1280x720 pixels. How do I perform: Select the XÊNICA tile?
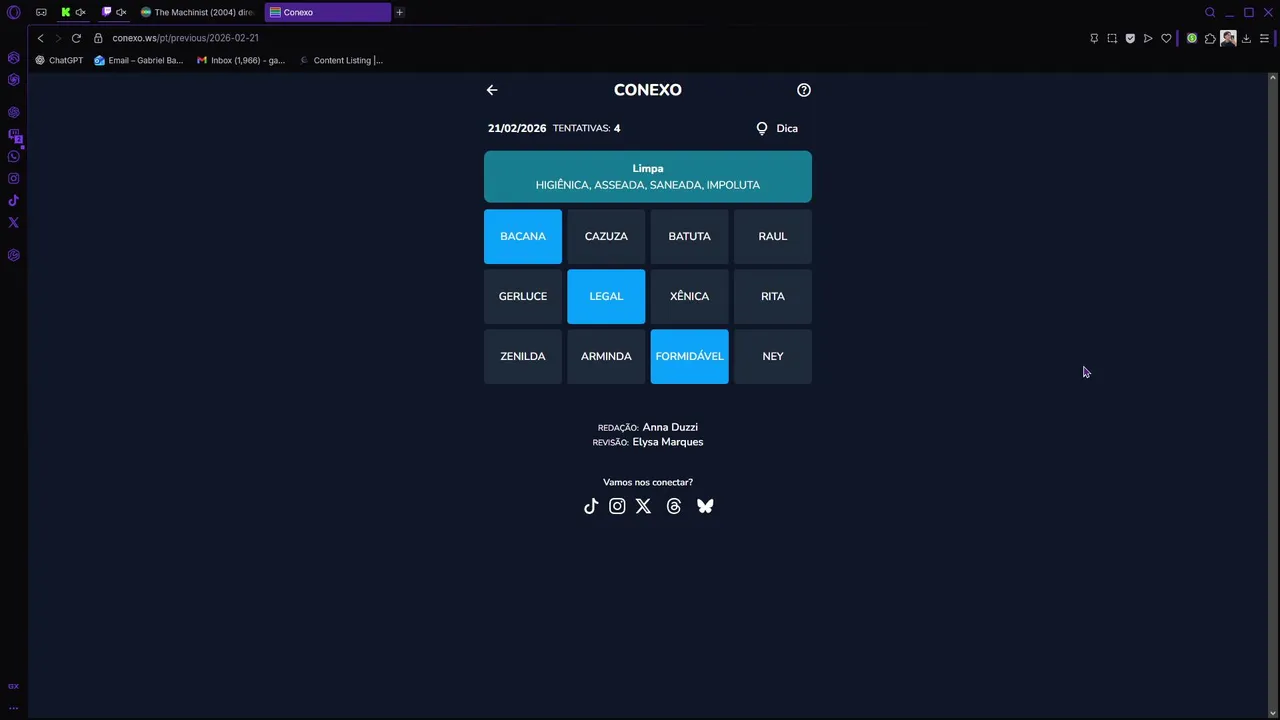[690, 296]
